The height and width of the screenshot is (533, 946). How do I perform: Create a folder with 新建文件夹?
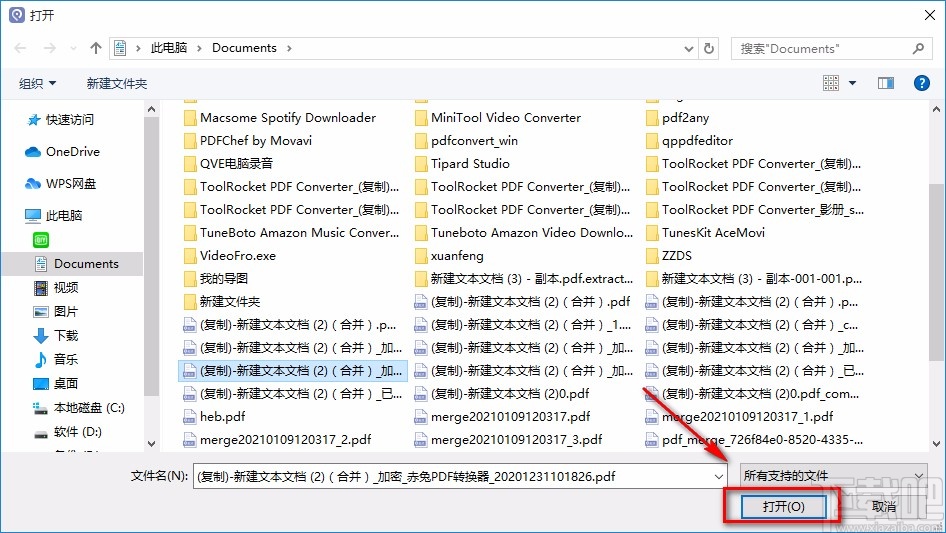pos(116,83)
